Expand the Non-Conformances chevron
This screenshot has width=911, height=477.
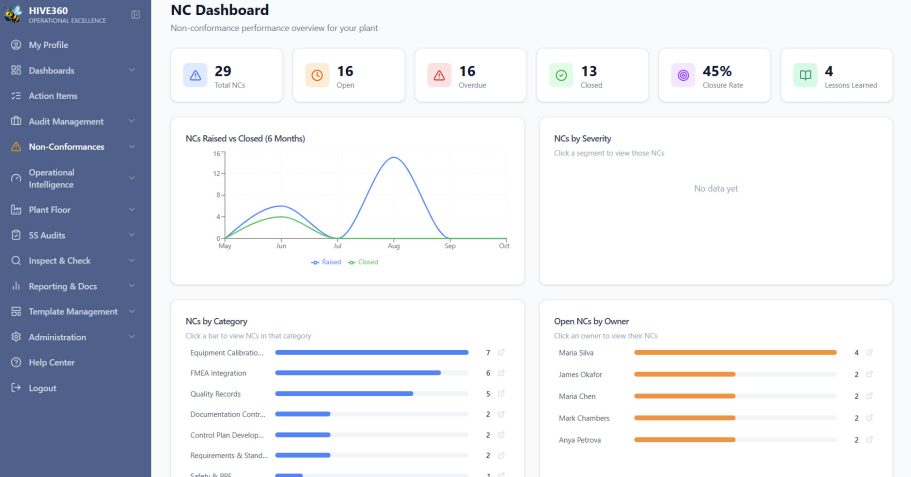point(132,147)
